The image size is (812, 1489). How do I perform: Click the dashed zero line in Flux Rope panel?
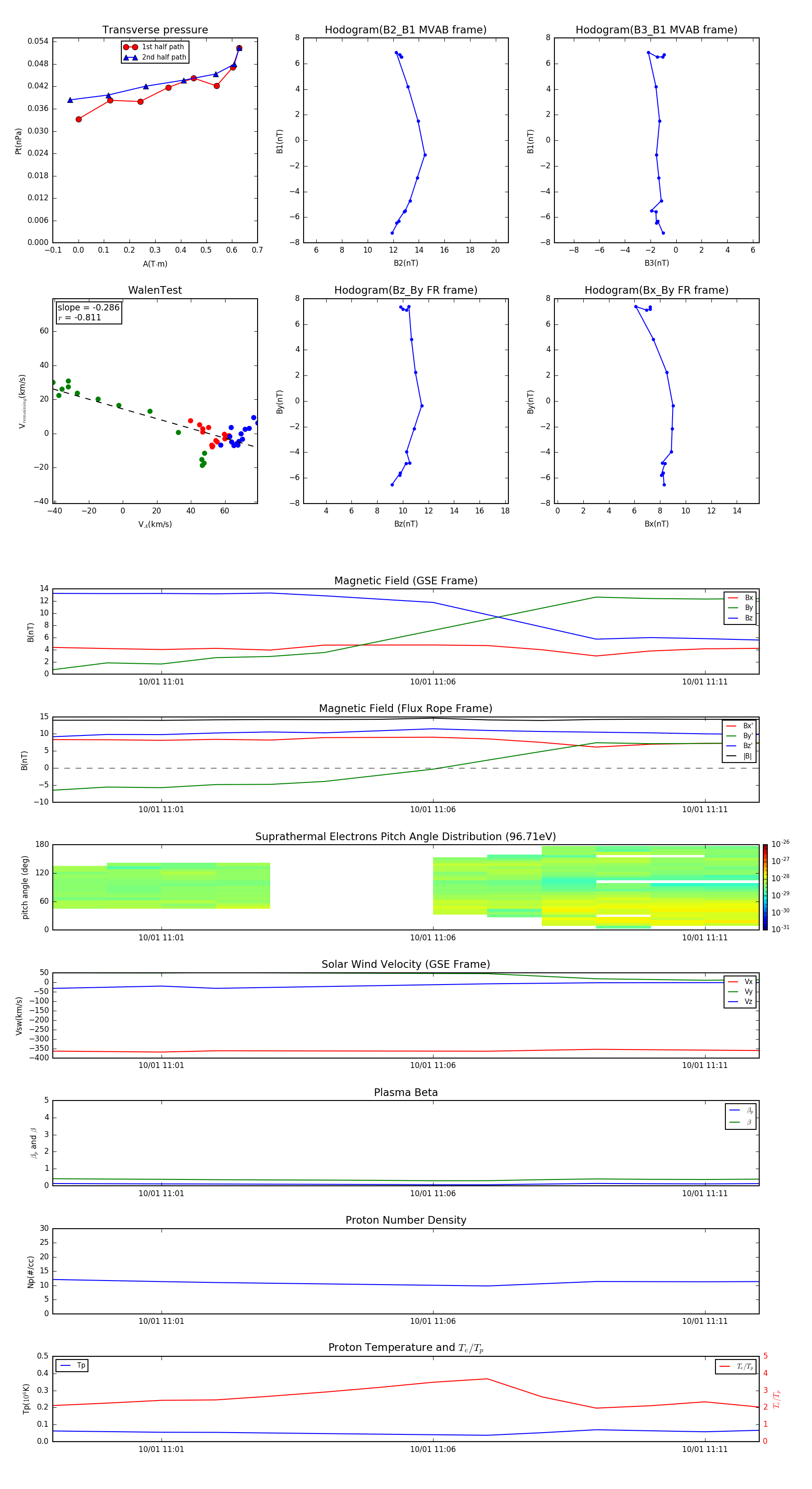point(406,768)
